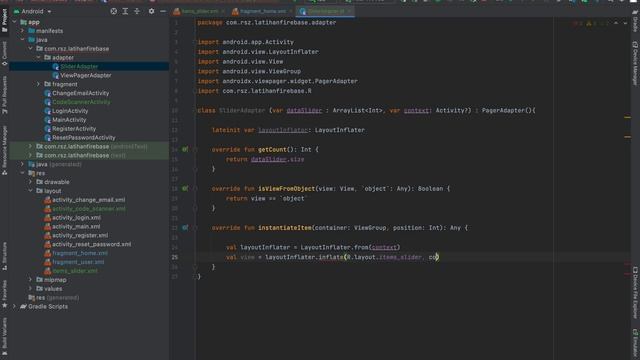The image size is (640, 360).
Task: Open Project panel gear options
Action: coord(151,11)
